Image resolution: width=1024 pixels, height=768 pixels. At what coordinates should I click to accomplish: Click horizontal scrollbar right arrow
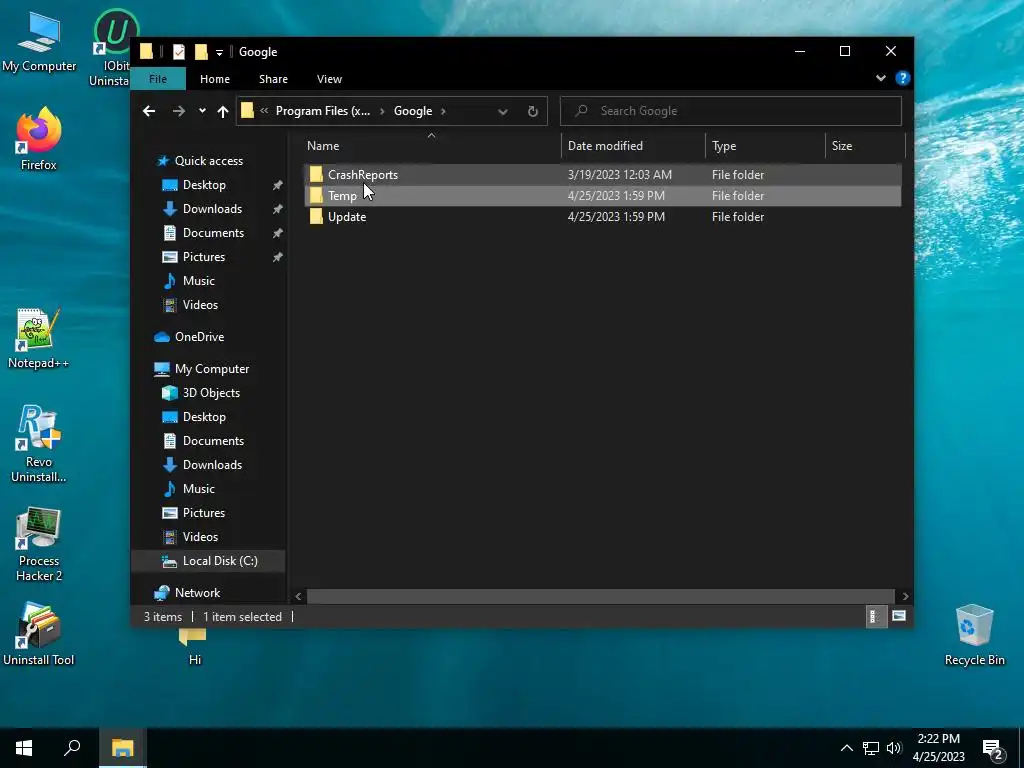click(905, 596)
